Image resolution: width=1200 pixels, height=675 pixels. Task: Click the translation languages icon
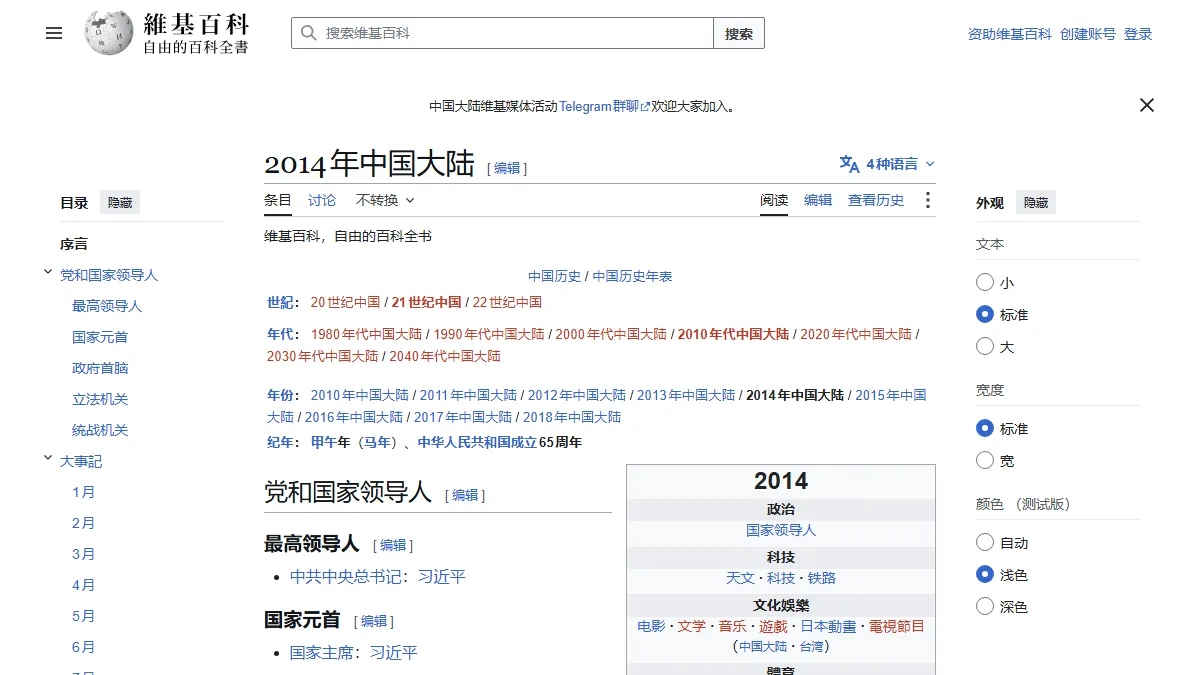(x=849, y=164)
